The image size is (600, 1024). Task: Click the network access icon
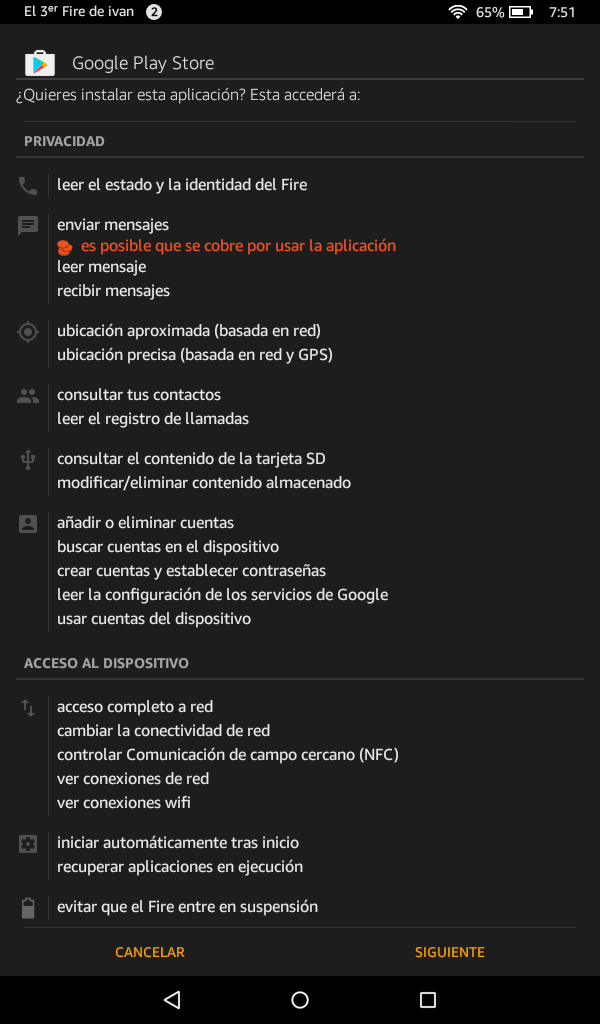[27, 705]
